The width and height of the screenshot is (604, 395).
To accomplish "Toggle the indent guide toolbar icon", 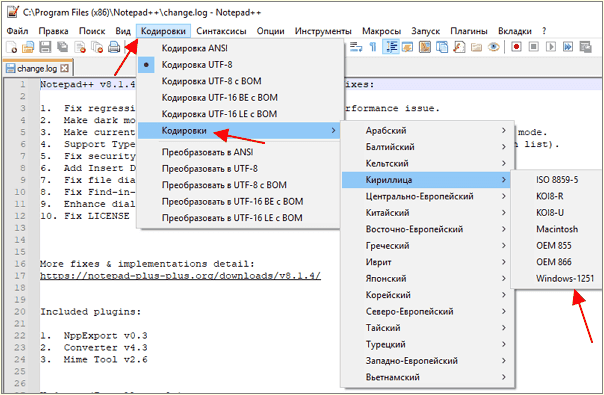I will tap(391, 47).
